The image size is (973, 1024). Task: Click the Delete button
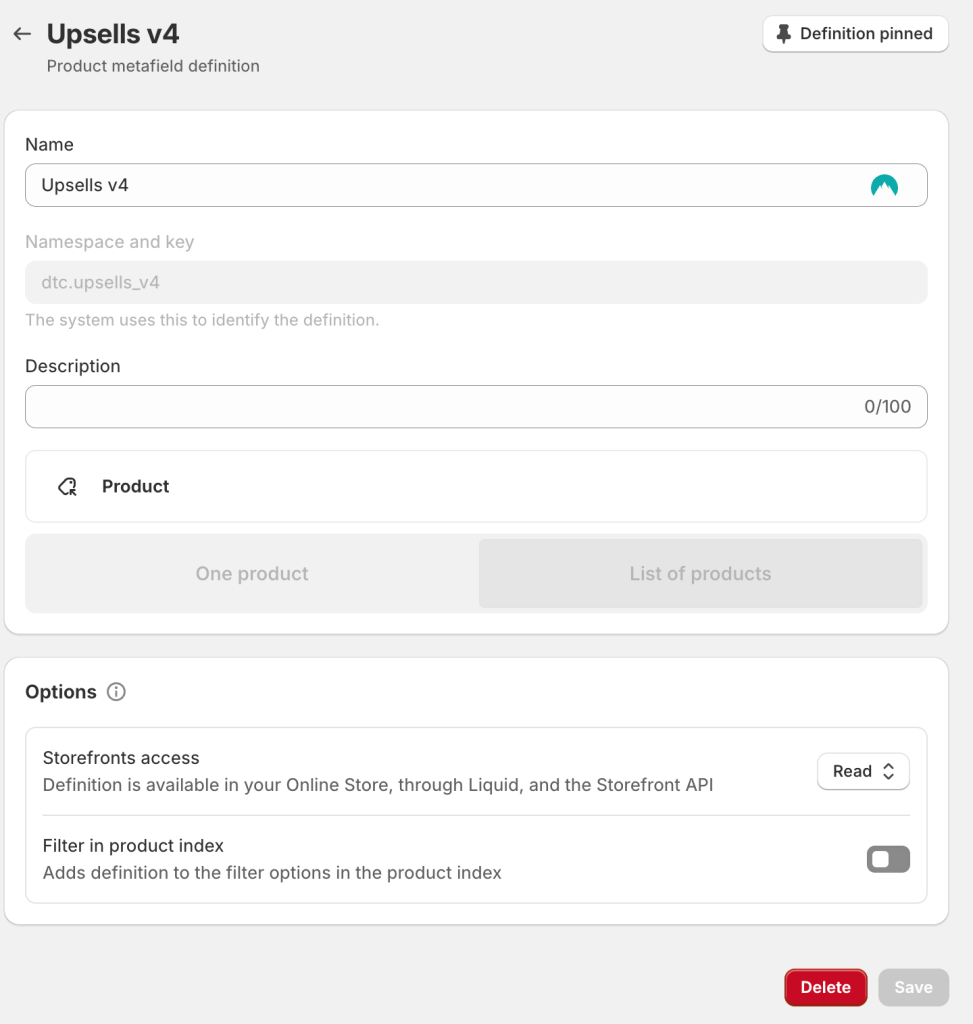click(825, 987)
